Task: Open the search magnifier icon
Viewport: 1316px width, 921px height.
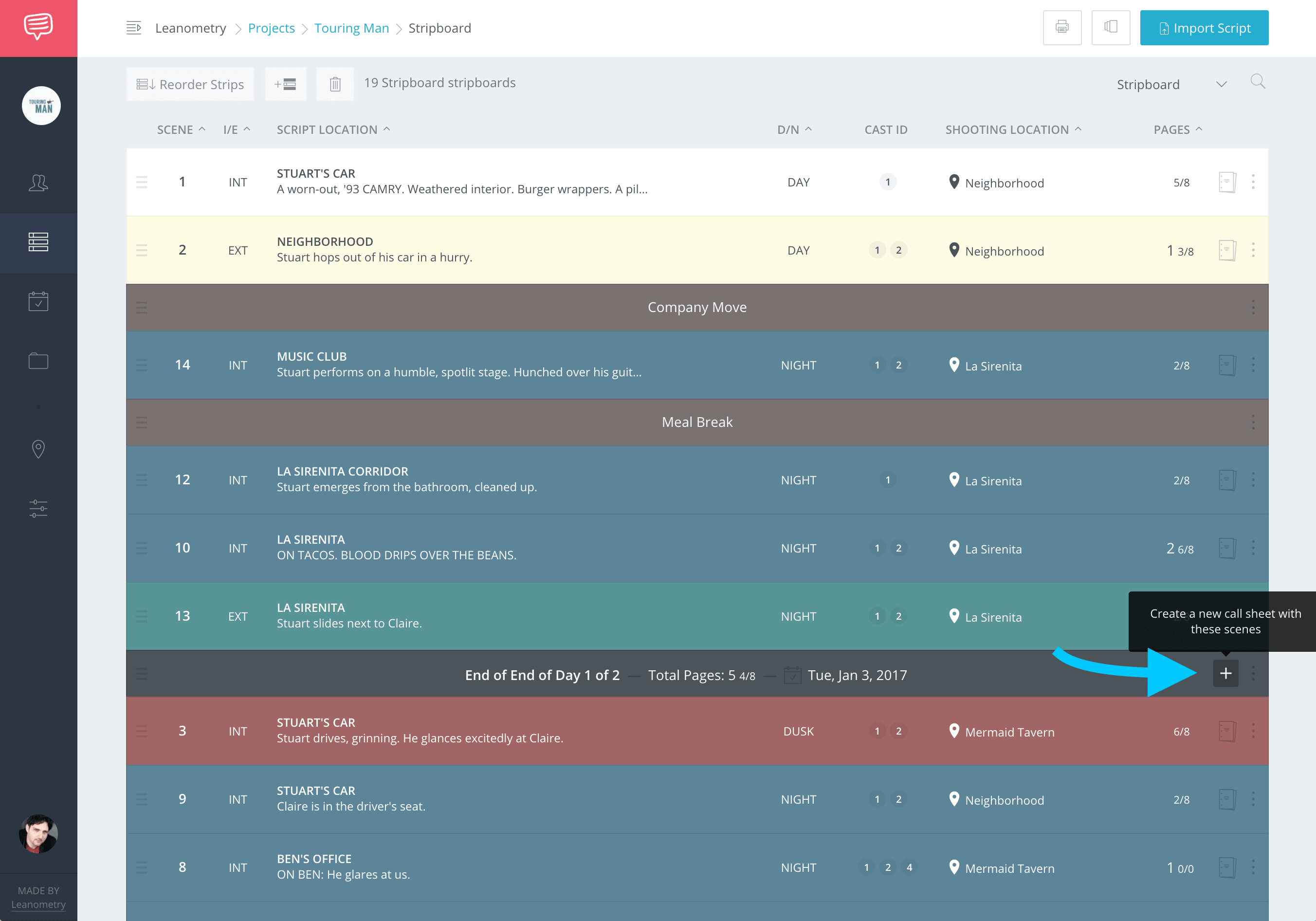Action: tap(1258, 82)
